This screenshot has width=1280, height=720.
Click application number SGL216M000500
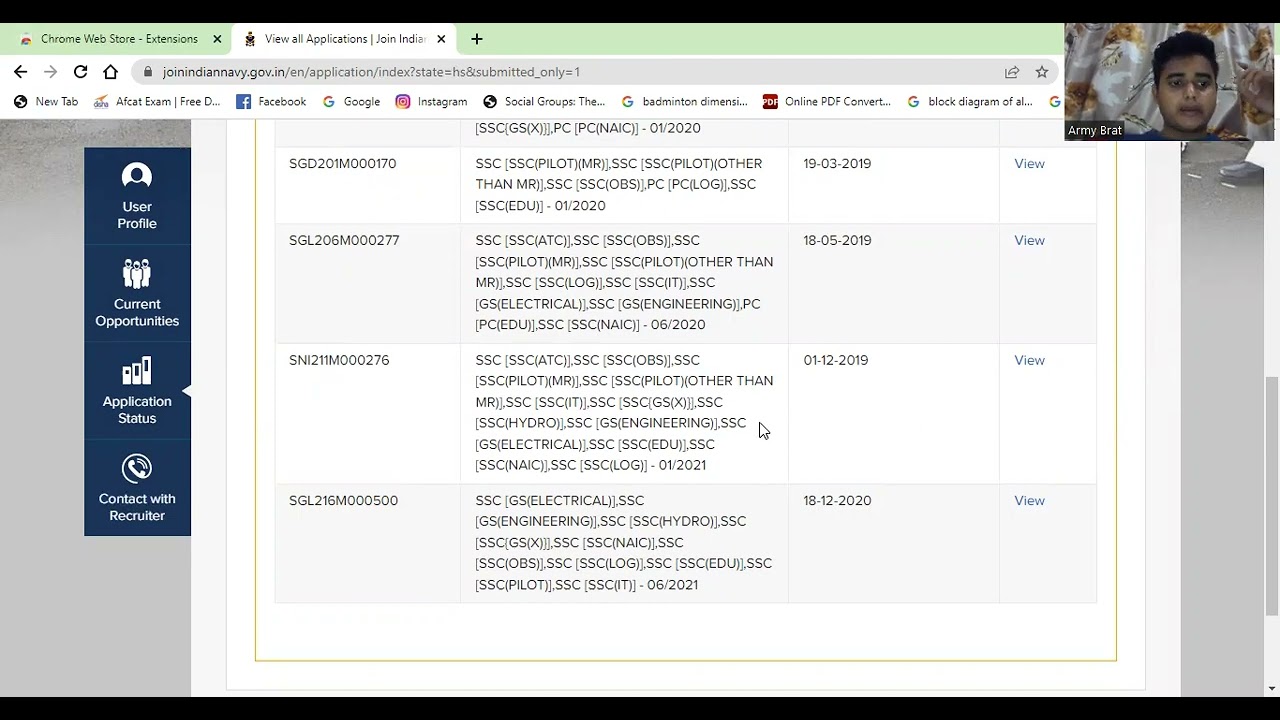coord(343,500)
